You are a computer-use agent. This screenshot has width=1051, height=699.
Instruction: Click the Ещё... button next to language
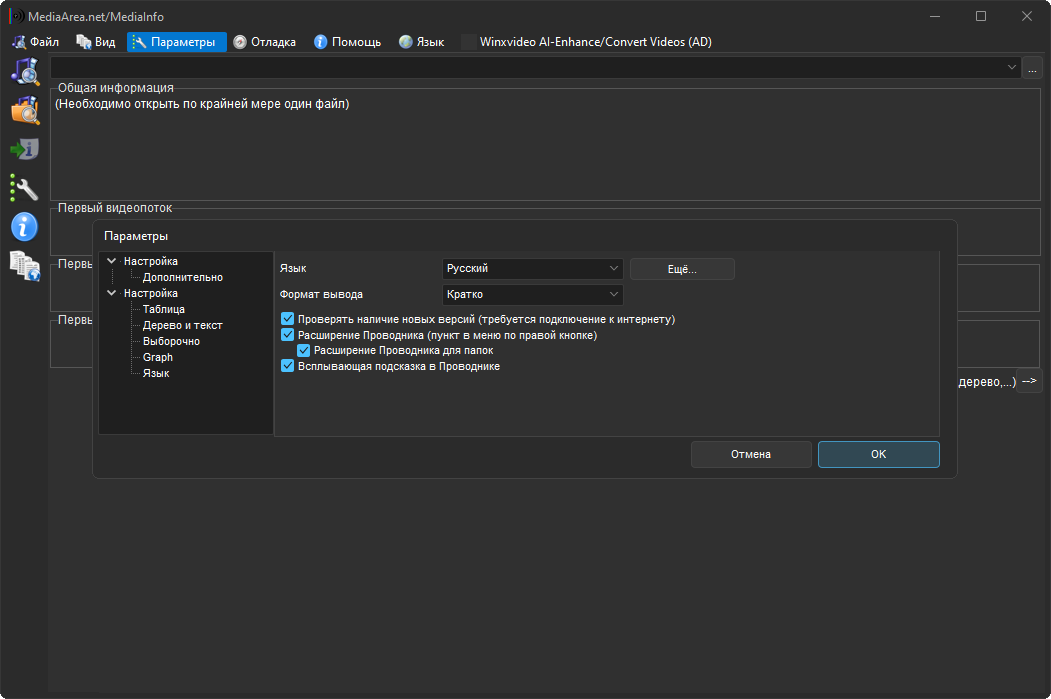[682, 269]
